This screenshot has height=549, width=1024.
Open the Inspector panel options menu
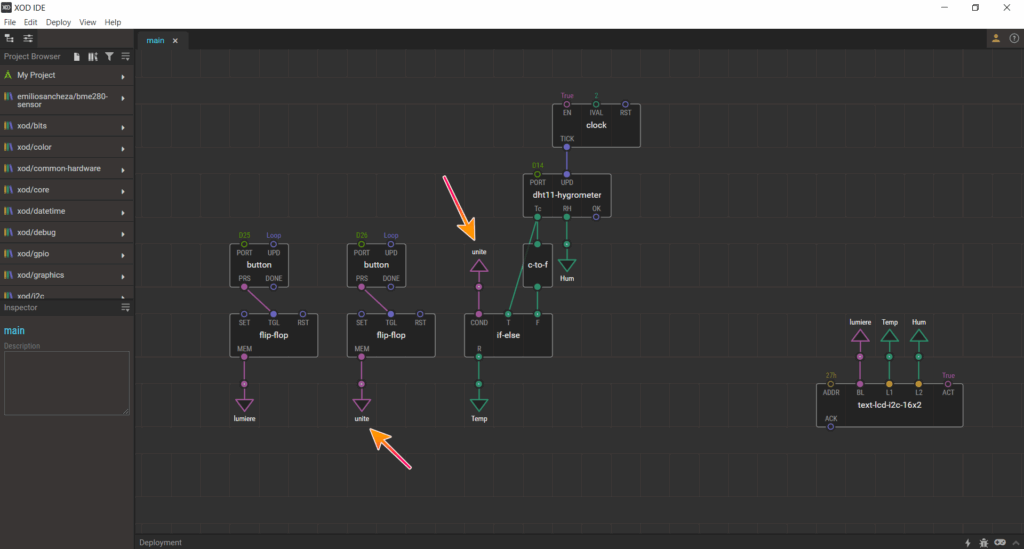(x=125, y=307)
